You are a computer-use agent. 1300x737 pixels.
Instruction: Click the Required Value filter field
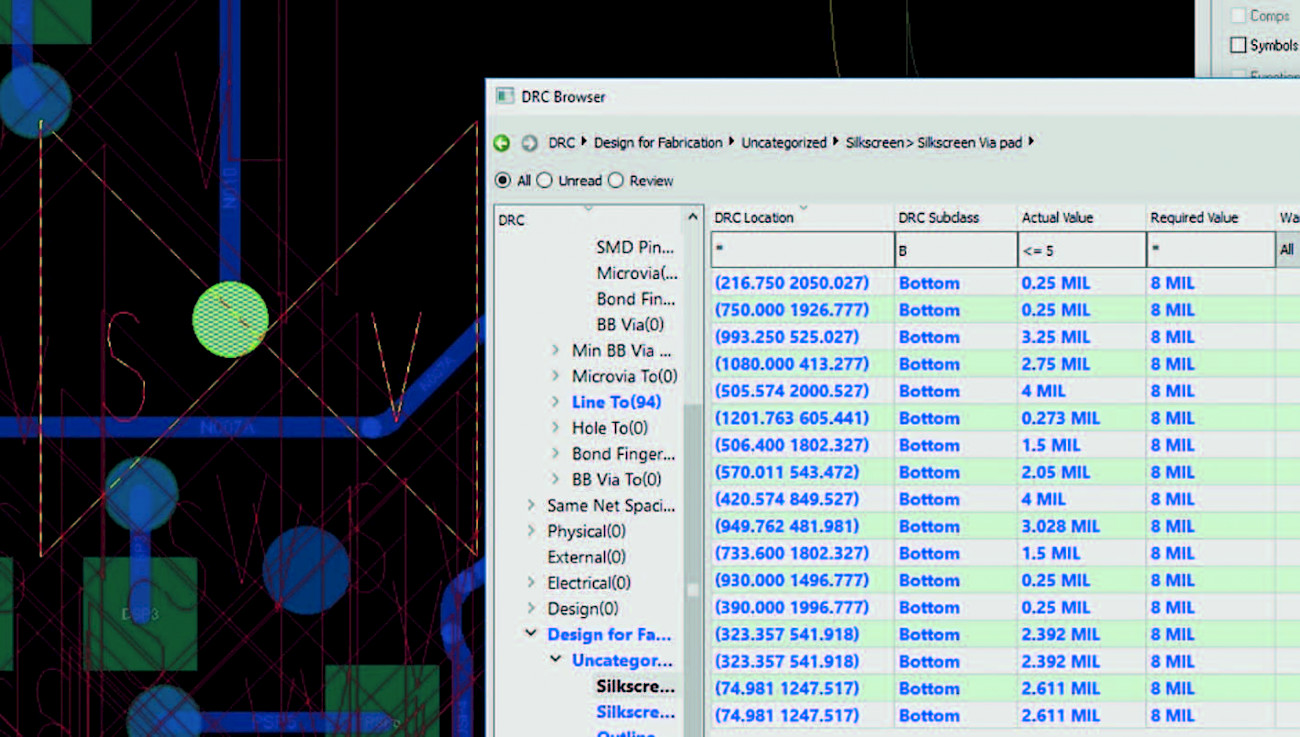(1210, 250)
